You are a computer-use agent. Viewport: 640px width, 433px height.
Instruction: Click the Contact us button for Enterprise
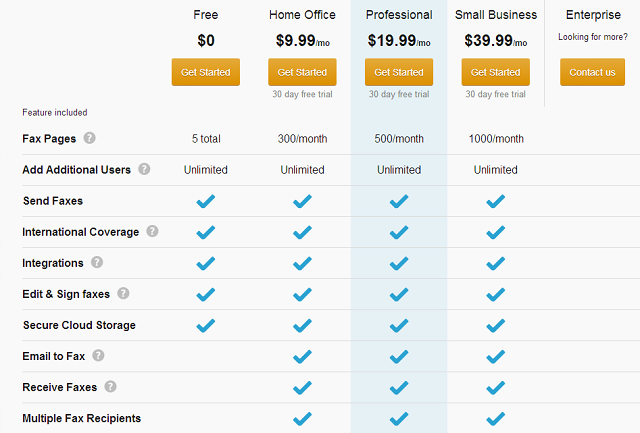[592, 72]
